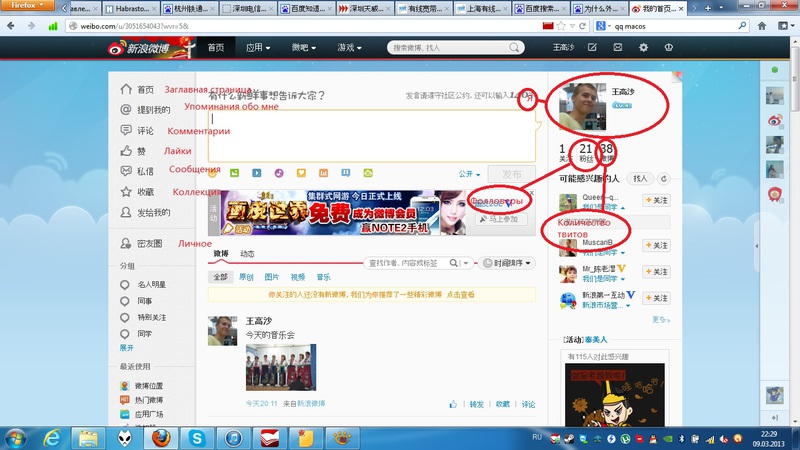Insert video using the blue play icon
Screen dimensions: 800x450
click(257, 173)
